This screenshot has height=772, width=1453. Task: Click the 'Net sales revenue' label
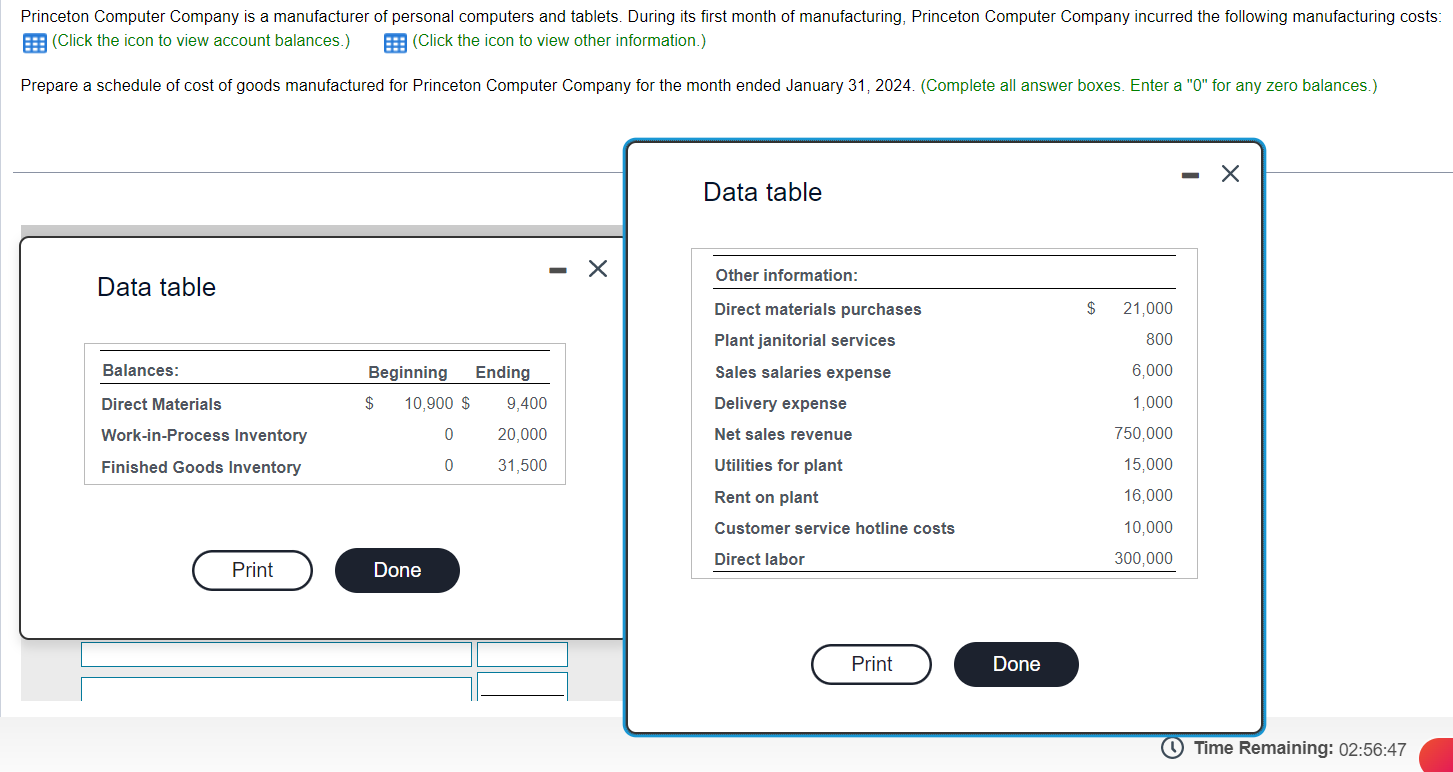click(783, 435)
